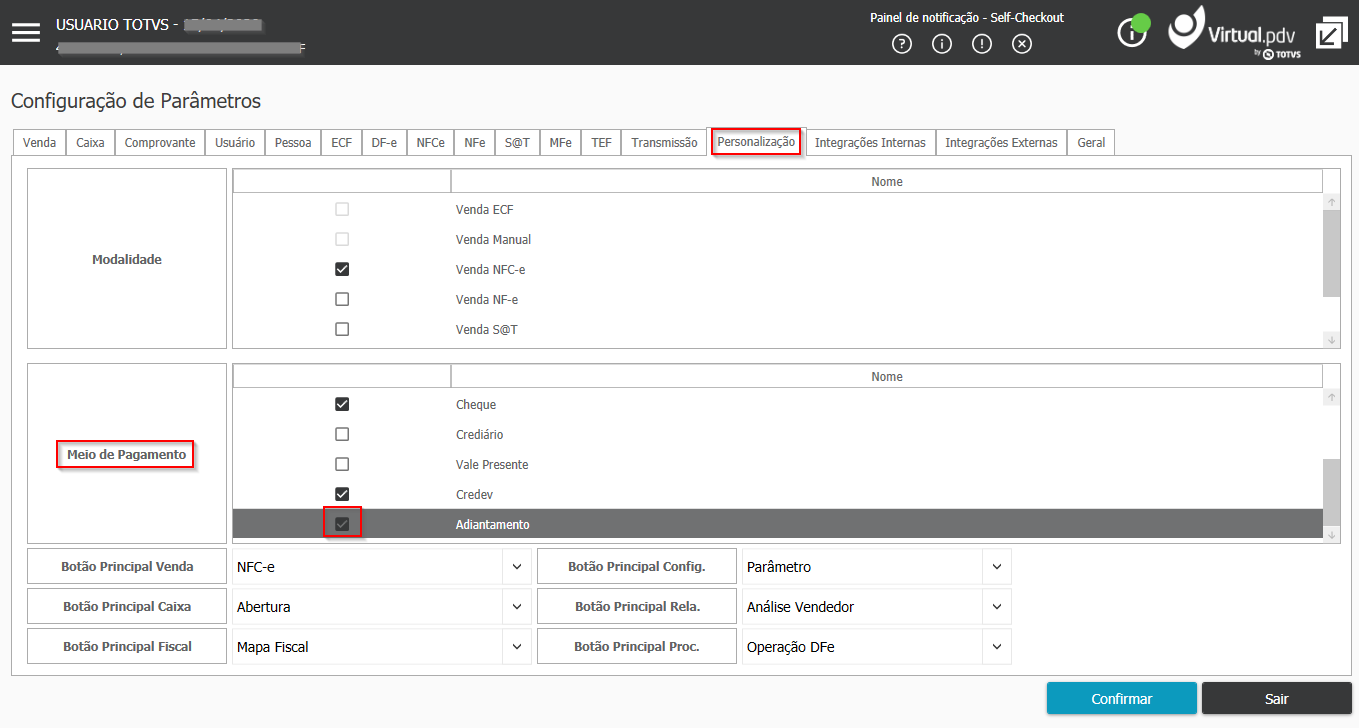The height and width of the screenshot is (728, 1359).
Task: Open the status info icon with green dot
Action: coord(1132,30)
